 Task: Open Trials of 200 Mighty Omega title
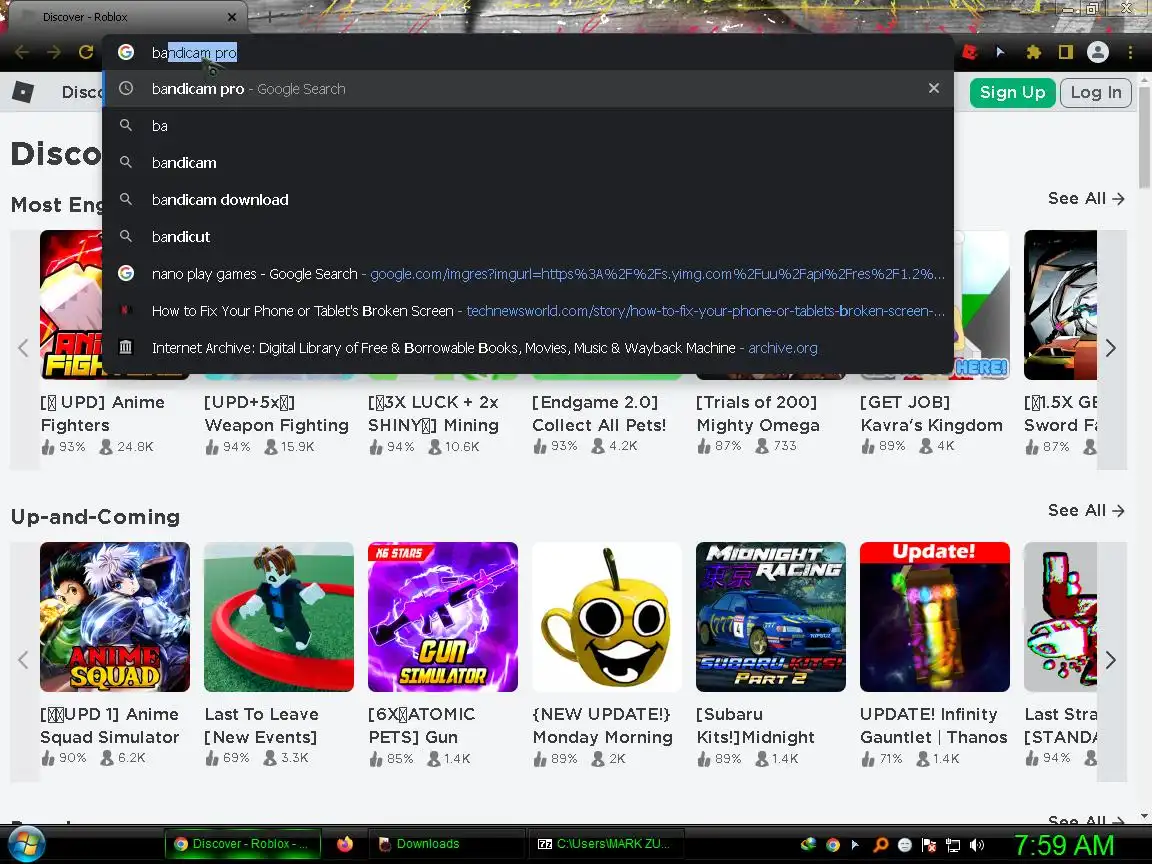pos(757,414)
